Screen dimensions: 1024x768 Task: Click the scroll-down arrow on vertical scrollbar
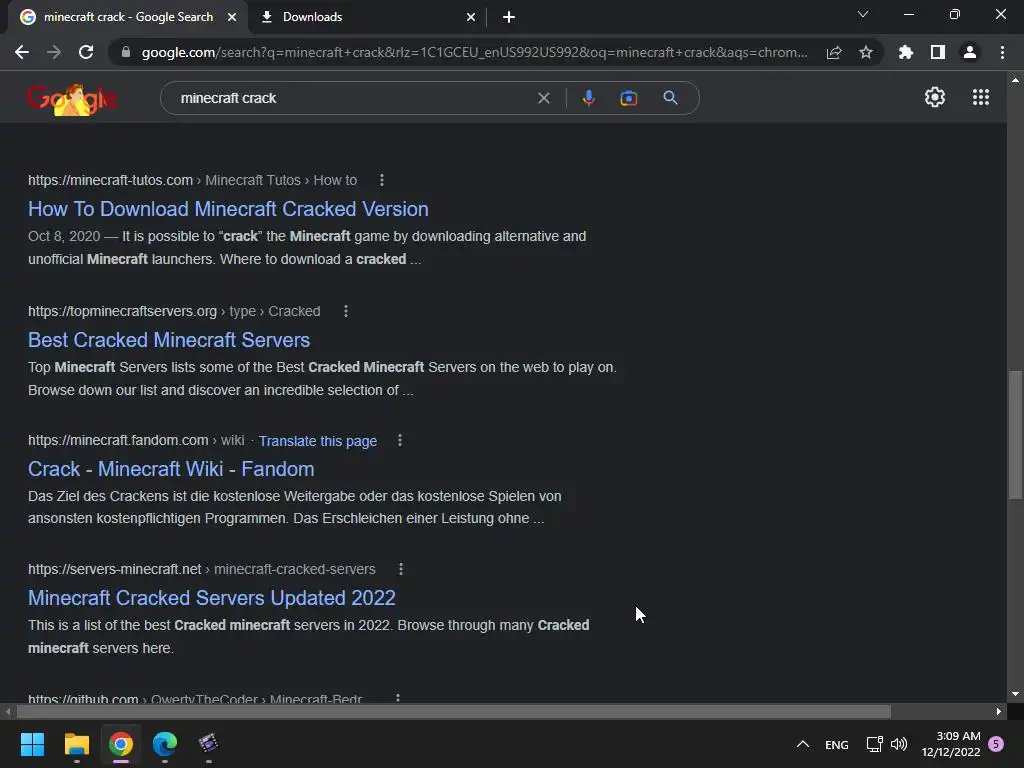1015,694
